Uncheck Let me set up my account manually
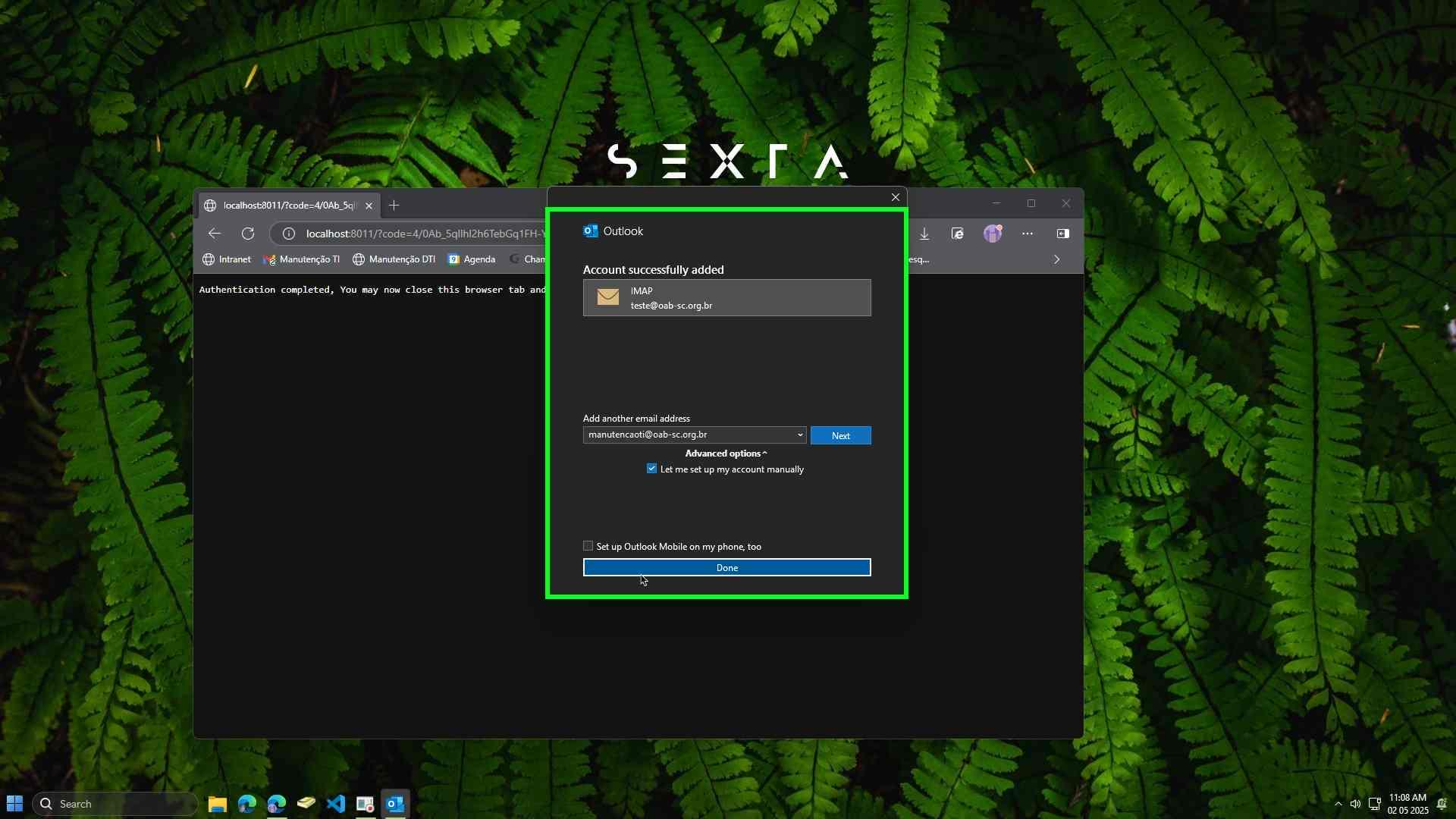 [x=651, y=469]
